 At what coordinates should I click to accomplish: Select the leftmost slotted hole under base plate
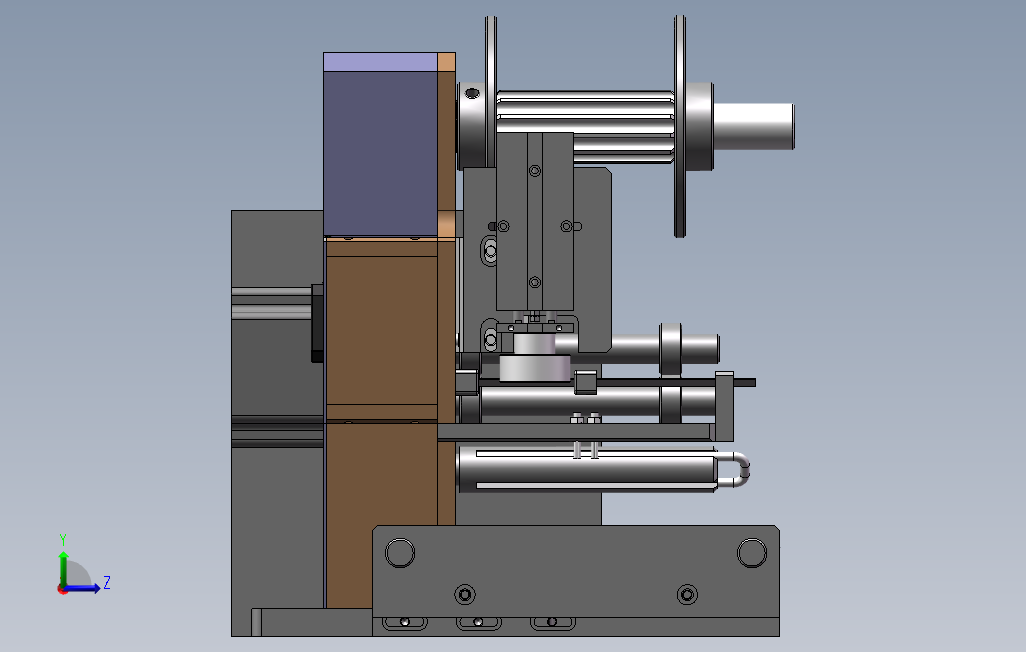[x=404, y=623]
